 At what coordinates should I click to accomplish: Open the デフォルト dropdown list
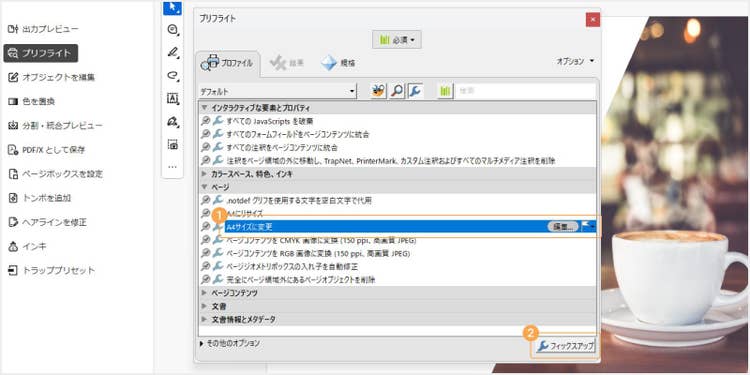[277, 91]
